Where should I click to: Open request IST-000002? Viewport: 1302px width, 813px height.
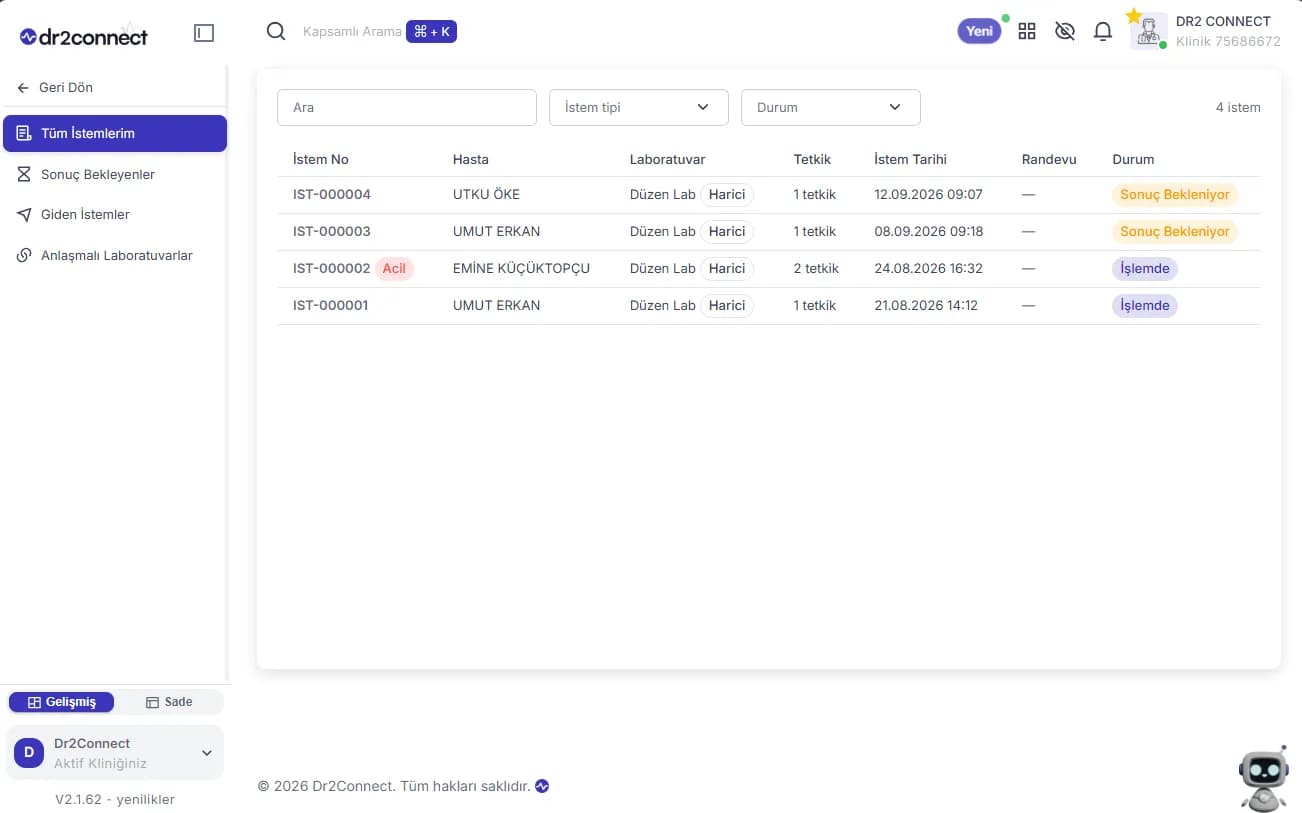tap(332, 268)
